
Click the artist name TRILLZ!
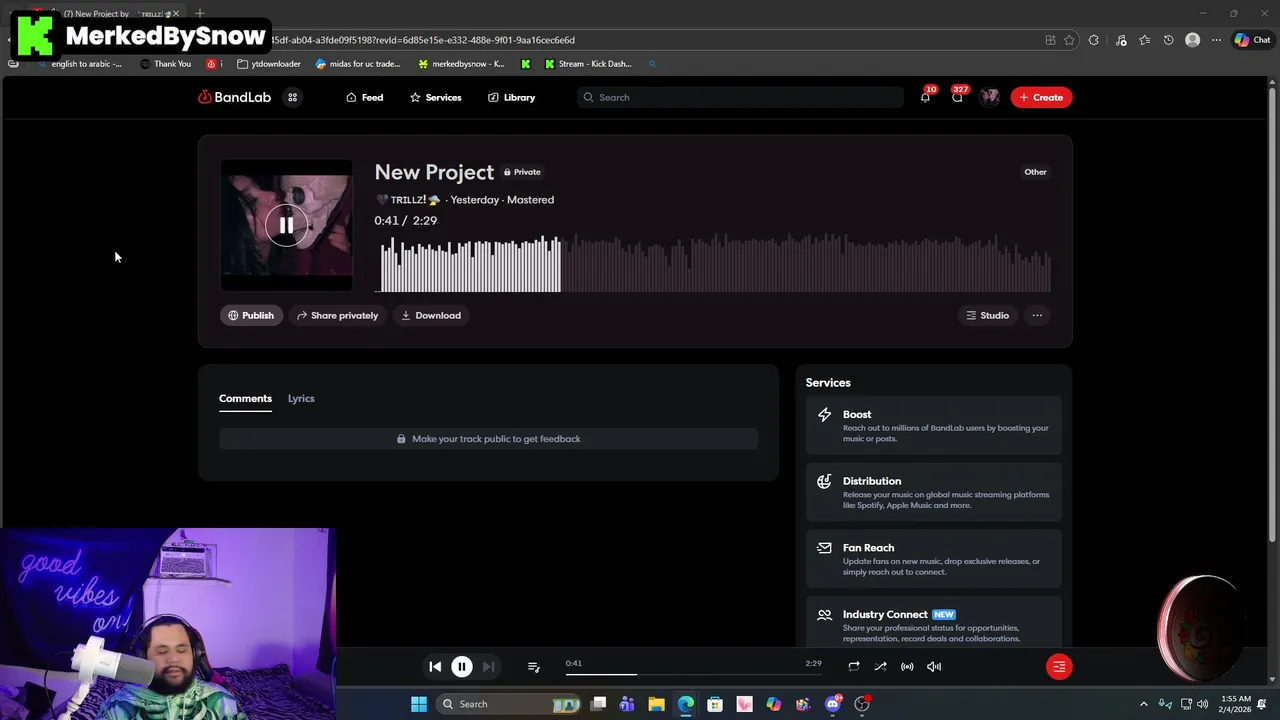coord(408,200)
